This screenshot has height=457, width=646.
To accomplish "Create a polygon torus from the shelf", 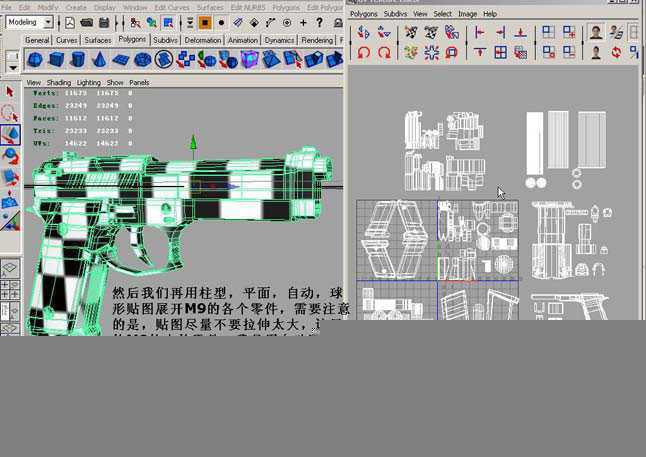I will (x=143, y=60).
